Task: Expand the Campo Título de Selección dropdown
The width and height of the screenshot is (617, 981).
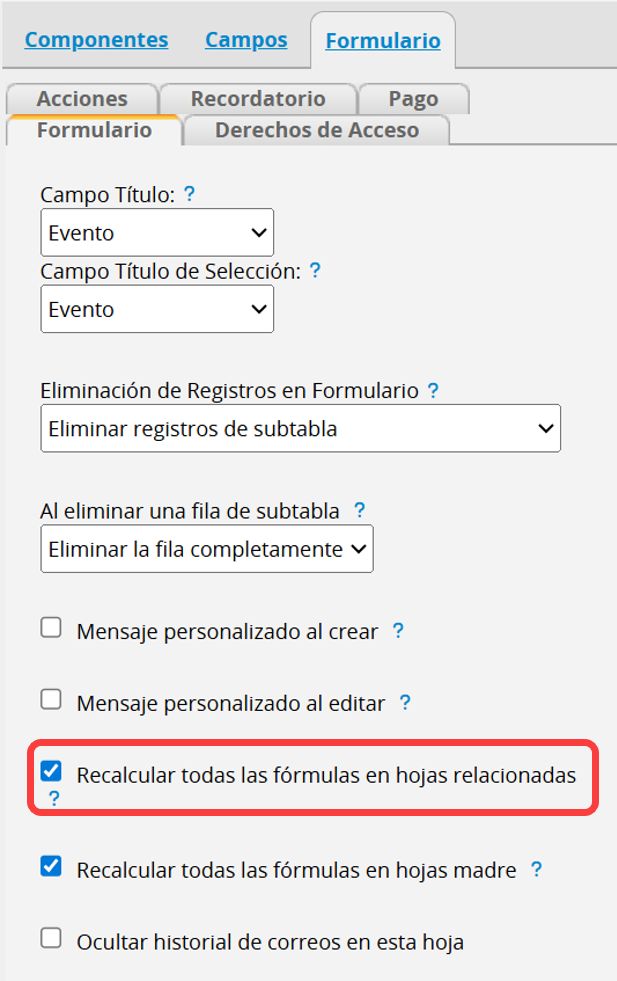Action: [x=157, y=309]
